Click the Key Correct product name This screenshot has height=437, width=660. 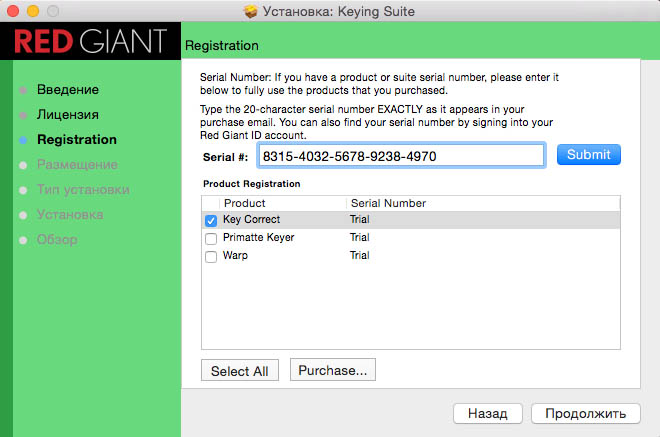251,219
